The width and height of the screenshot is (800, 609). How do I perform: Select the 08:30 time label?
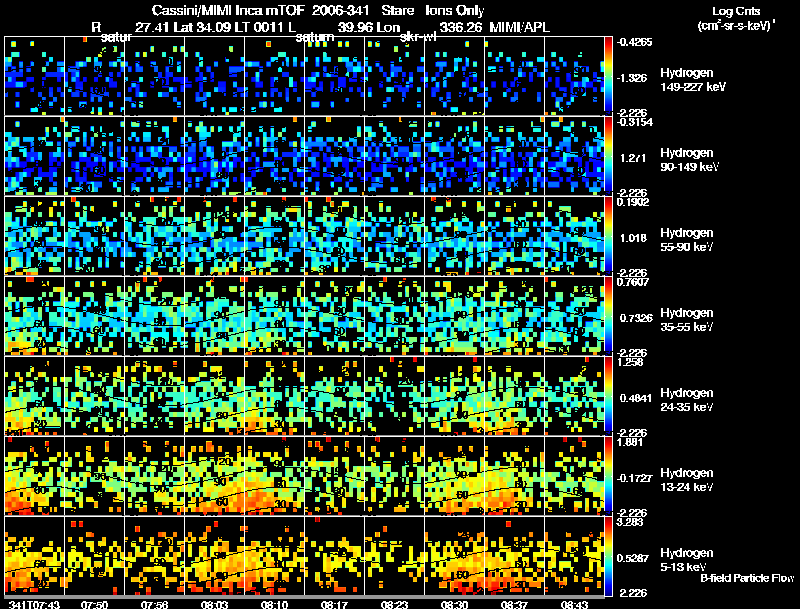[454, 604]
